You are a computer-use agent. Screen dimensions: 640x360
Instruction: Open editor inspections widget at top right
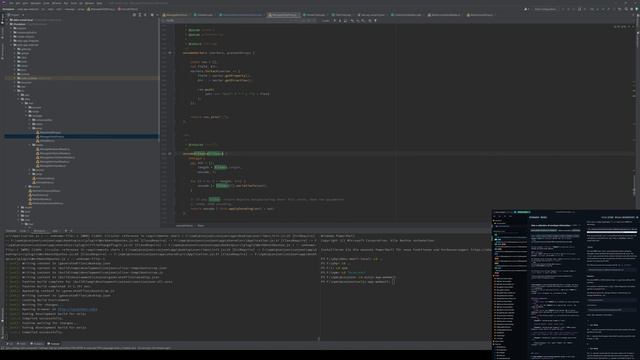tap(624, 27)
